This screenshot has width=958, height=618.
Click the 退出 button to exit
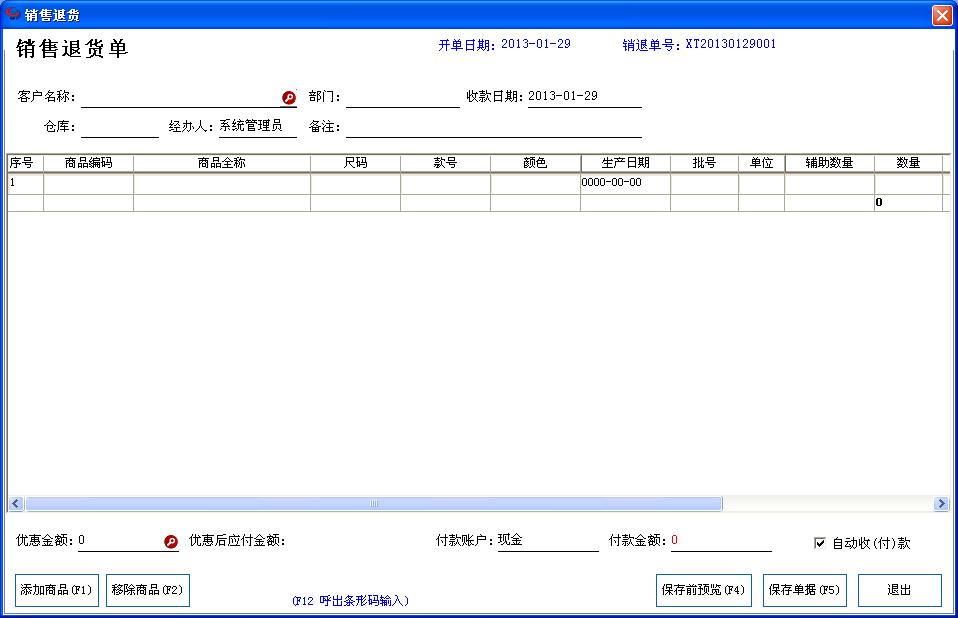coord(899,590)
